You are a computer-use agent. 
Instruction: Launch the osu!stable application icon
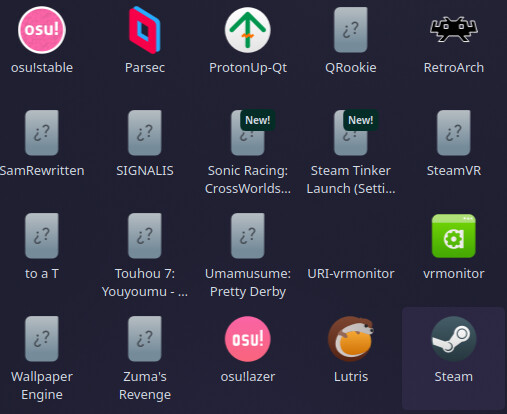(42, 30)
